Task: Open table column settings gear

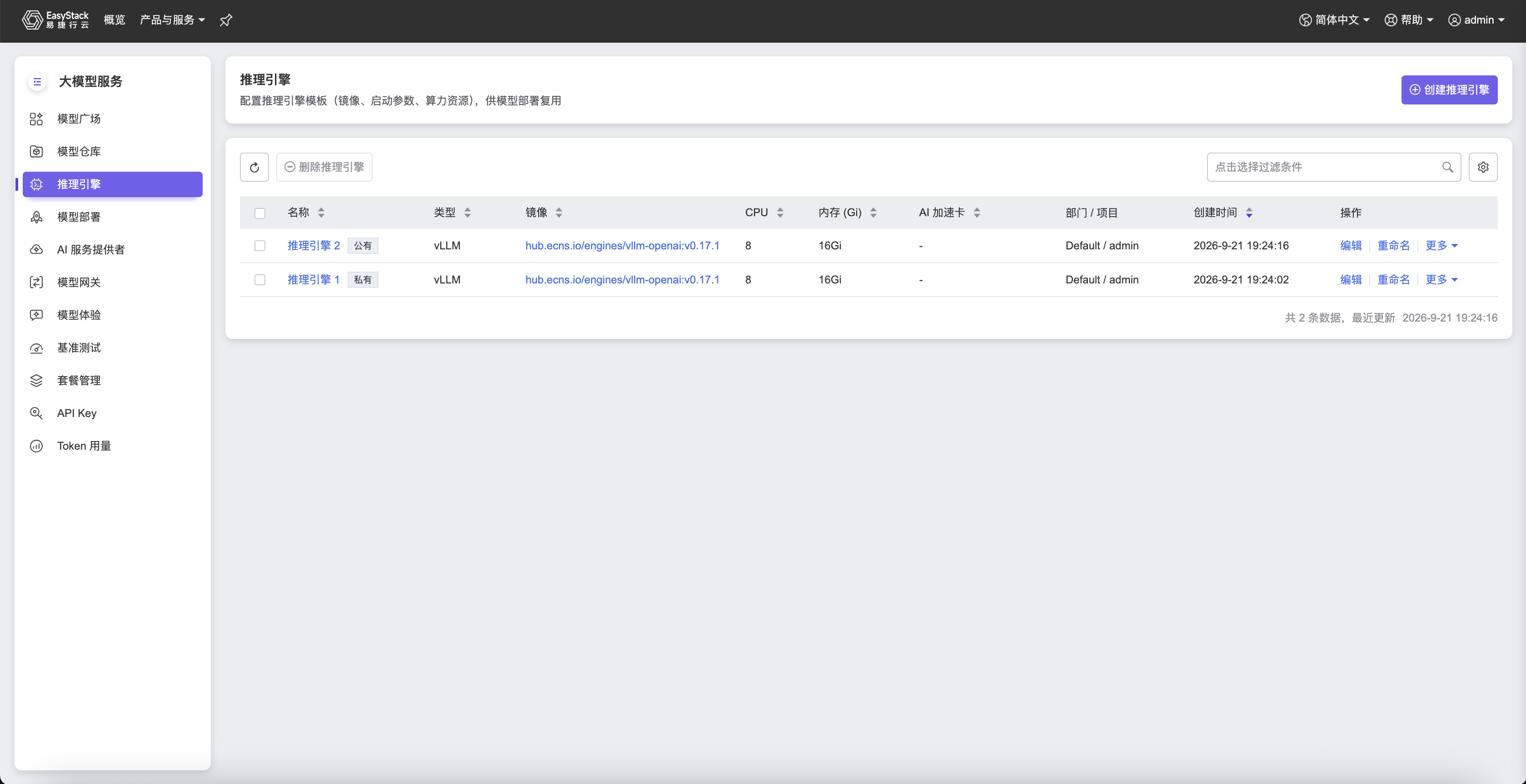Action: (1483, 167)
